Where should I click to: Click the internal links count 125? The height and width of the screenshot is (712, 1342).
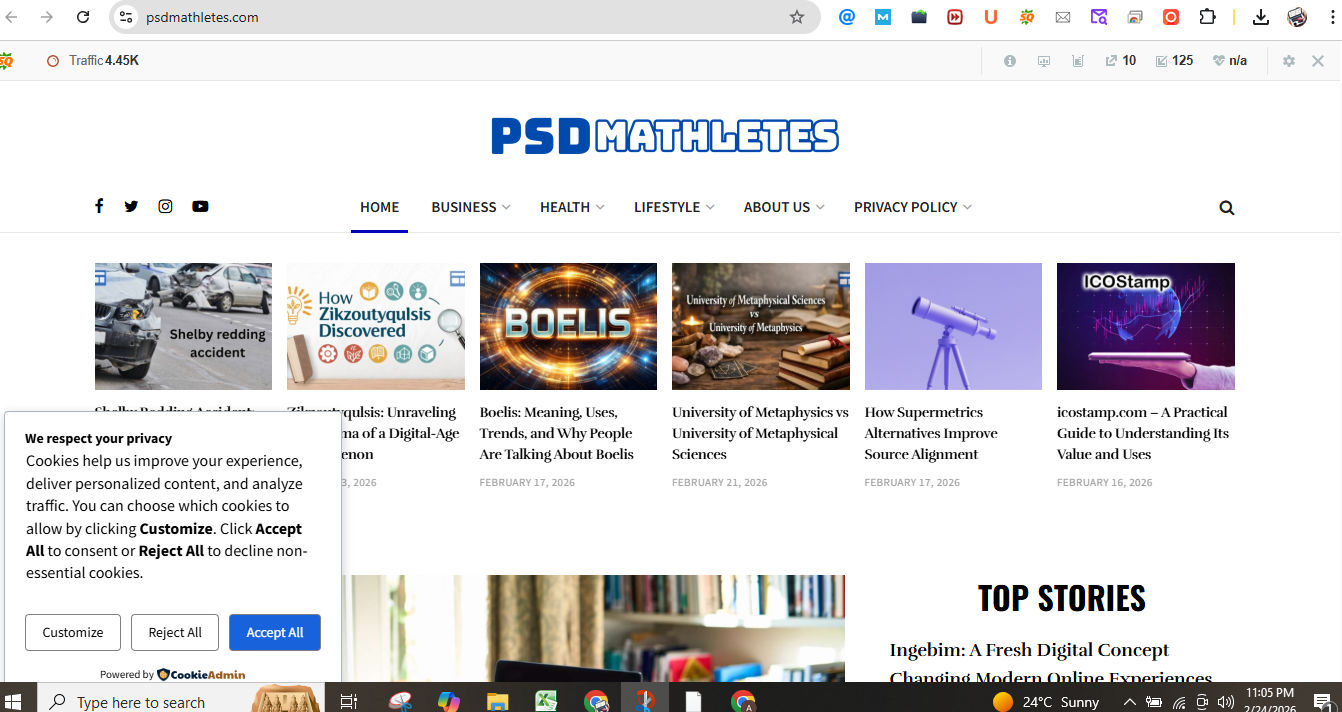1175,61
